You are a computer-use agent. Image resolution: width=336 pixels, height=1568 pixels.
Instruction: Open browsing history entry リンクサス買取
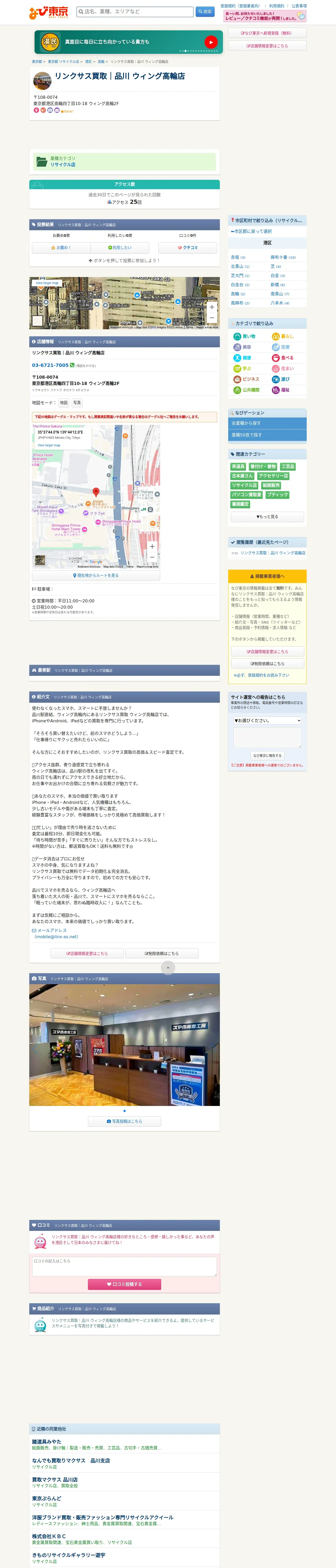273,553
